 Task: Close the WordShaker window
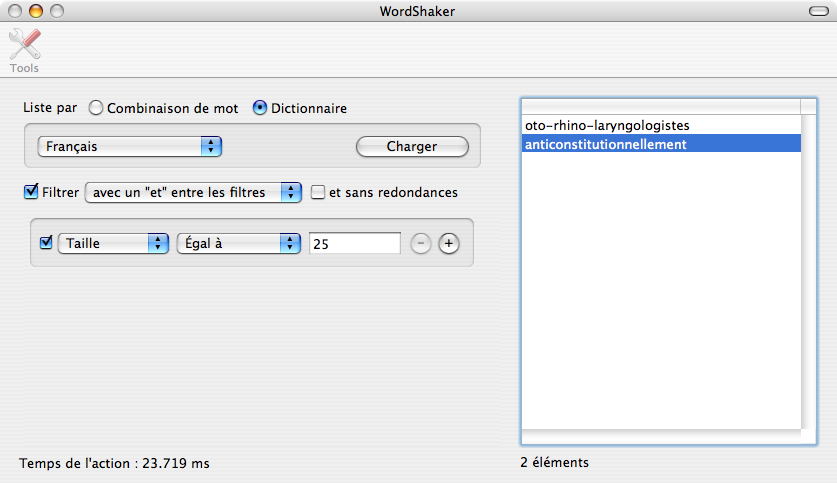pyautogui.click(x=15, y=11)
